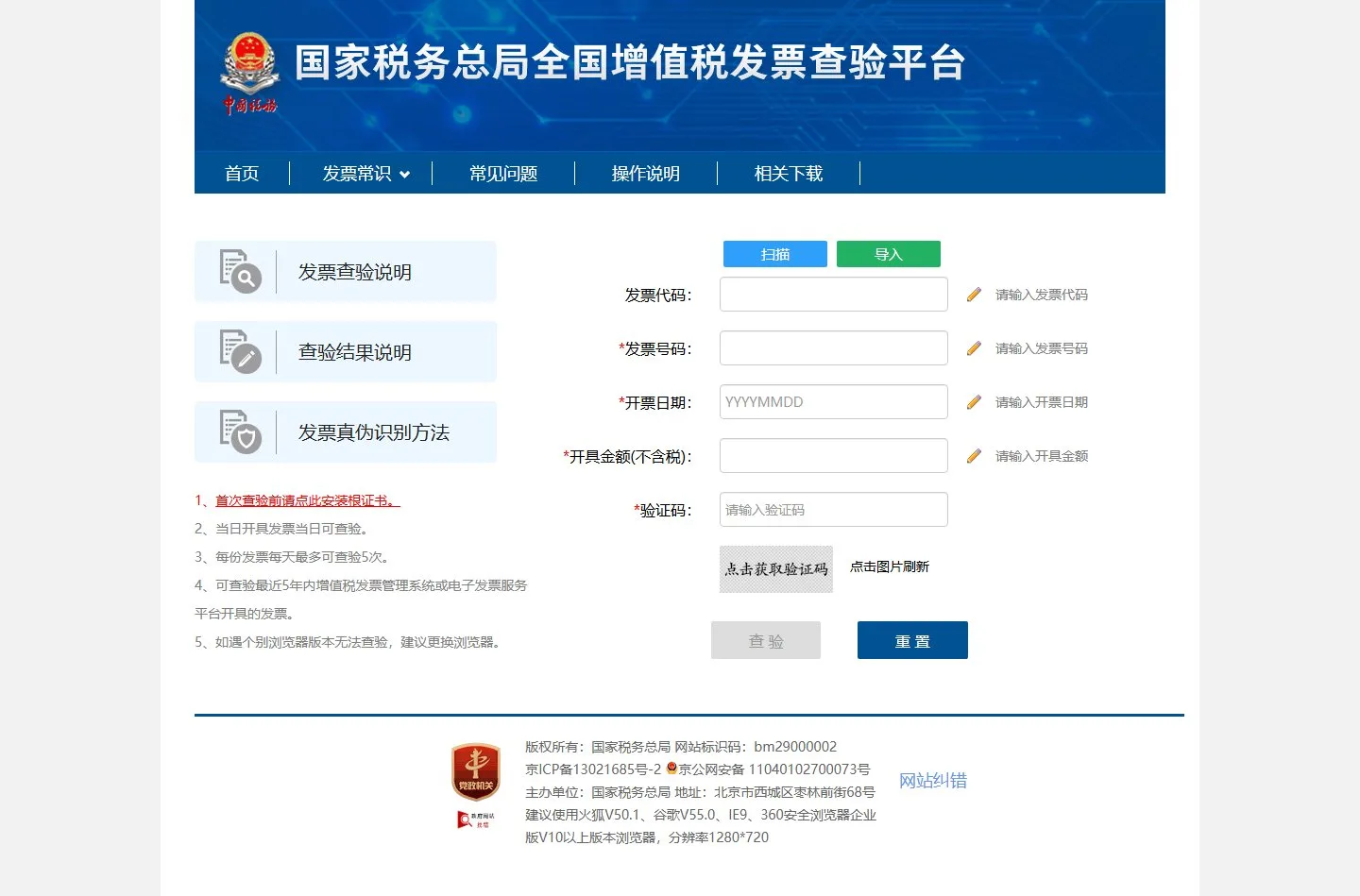
Task: Click 网站纠错 footer link
Action: coord(933,781)
